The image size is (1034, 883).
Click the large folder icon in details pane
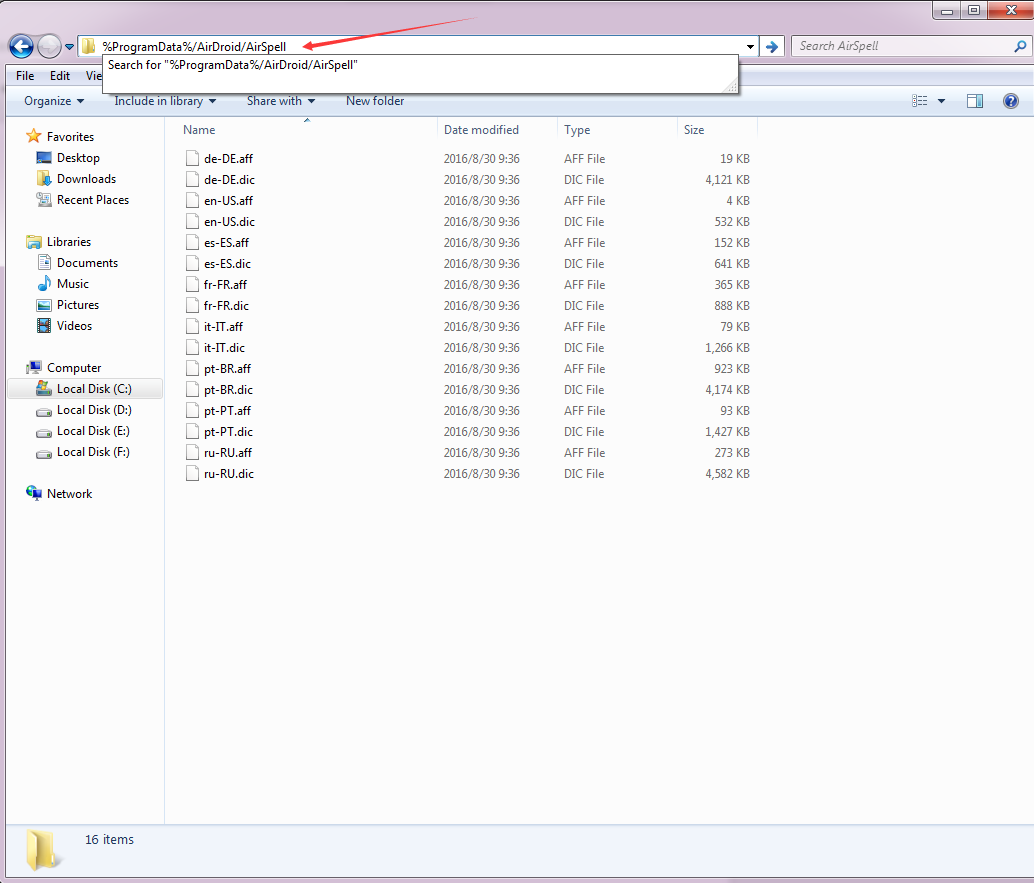(x=44, y=849)
